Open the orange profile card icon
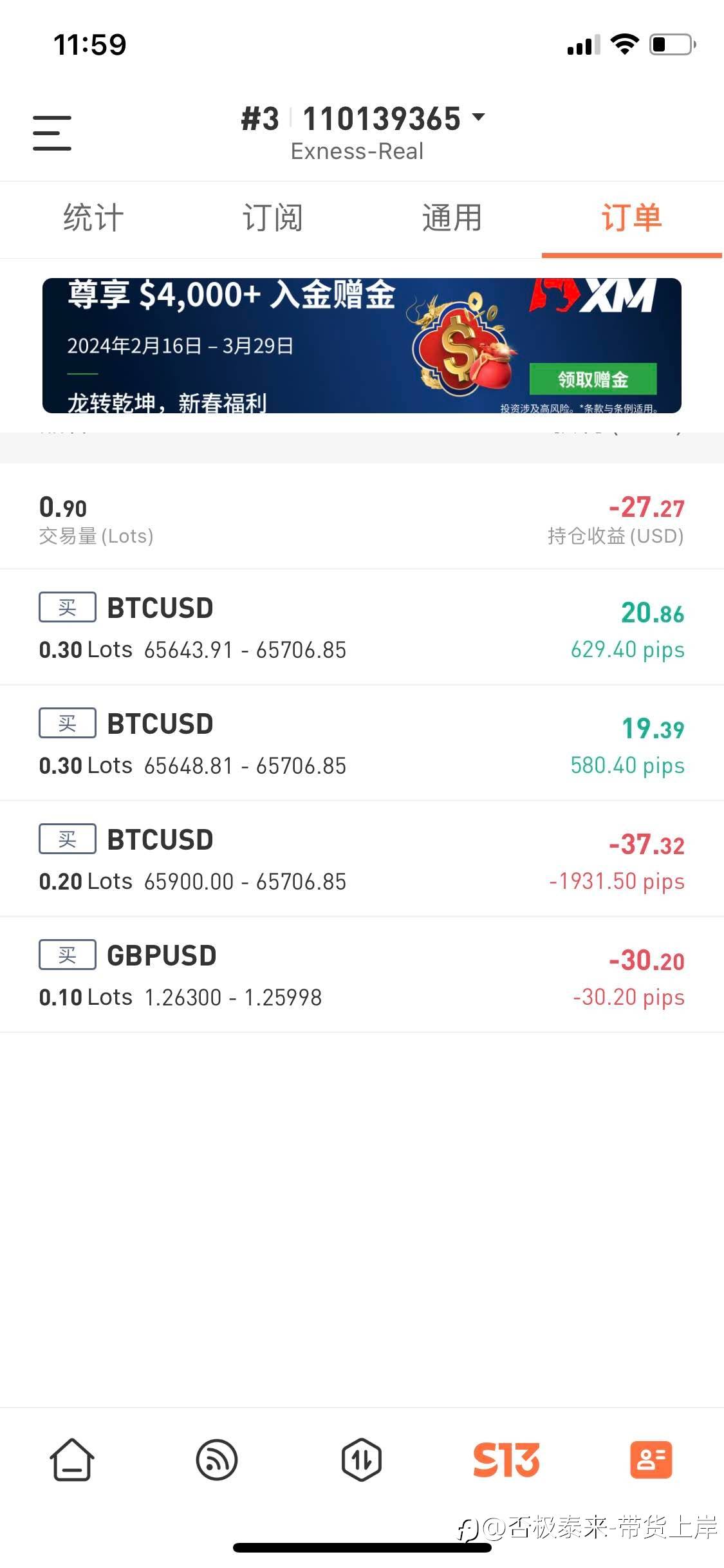The width and height of the screenshot is (724, 1568). click(651, 1459)
